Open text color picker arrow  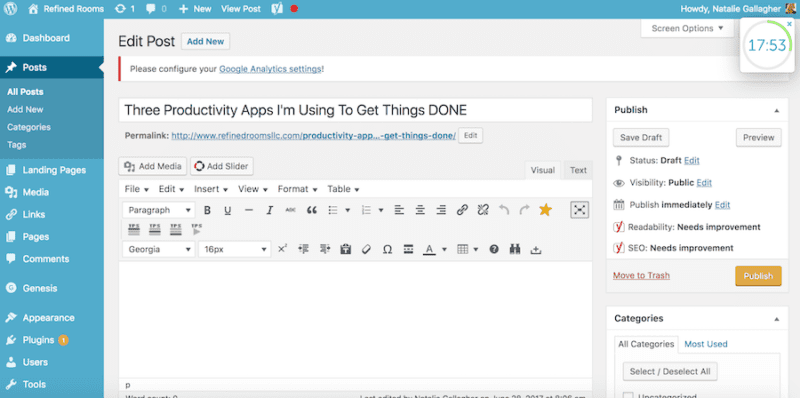point(444,249)
